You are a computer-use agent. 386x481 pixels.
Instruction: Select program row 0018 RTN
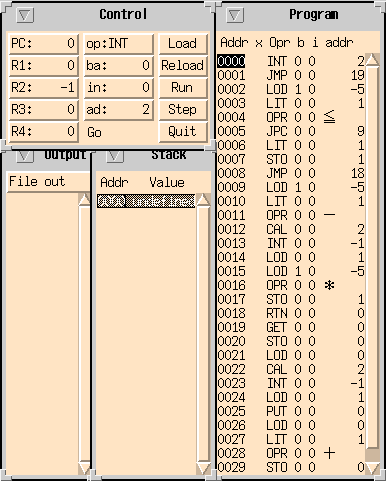coord(291,313)
